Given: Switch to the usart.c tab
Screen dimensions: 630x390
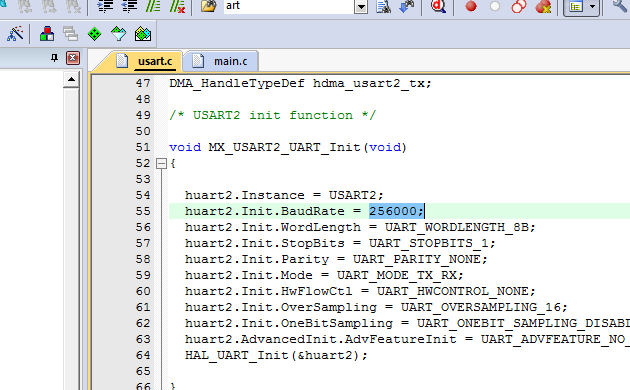Looking at the screenshot, I should pyautogui.click(x=155, y=61).
